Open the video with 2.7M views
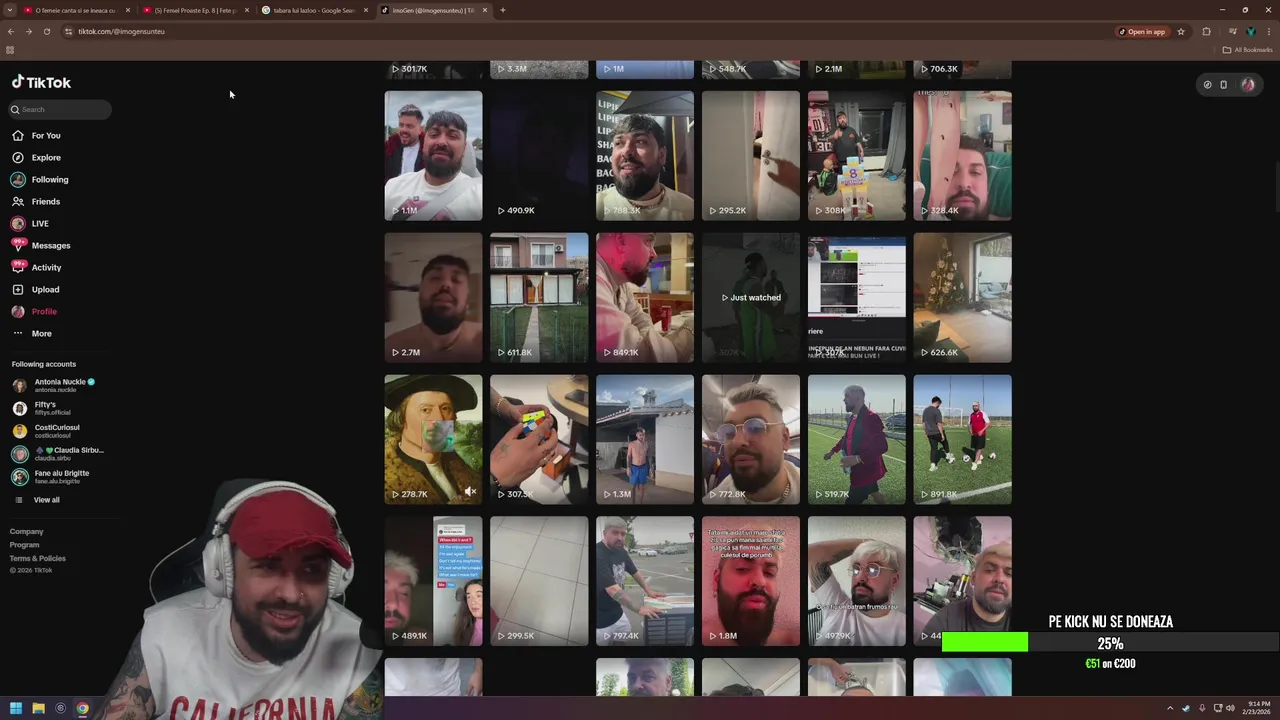1280x720 pixels. click(433, 298)
